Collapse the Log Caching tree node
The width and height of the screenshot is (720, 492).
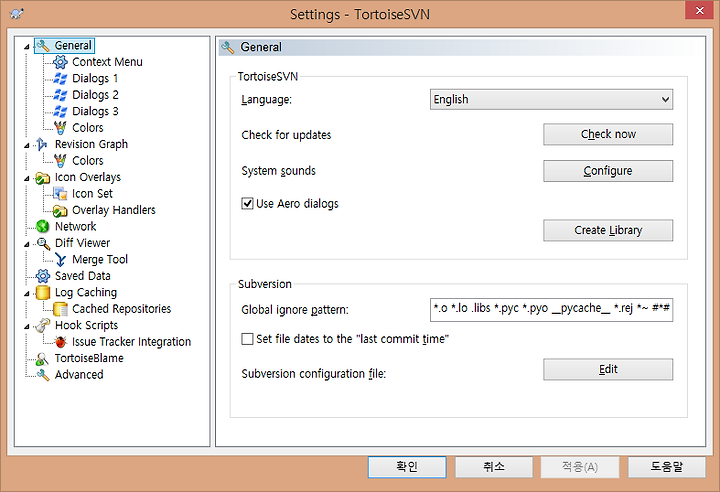point(27,294)
